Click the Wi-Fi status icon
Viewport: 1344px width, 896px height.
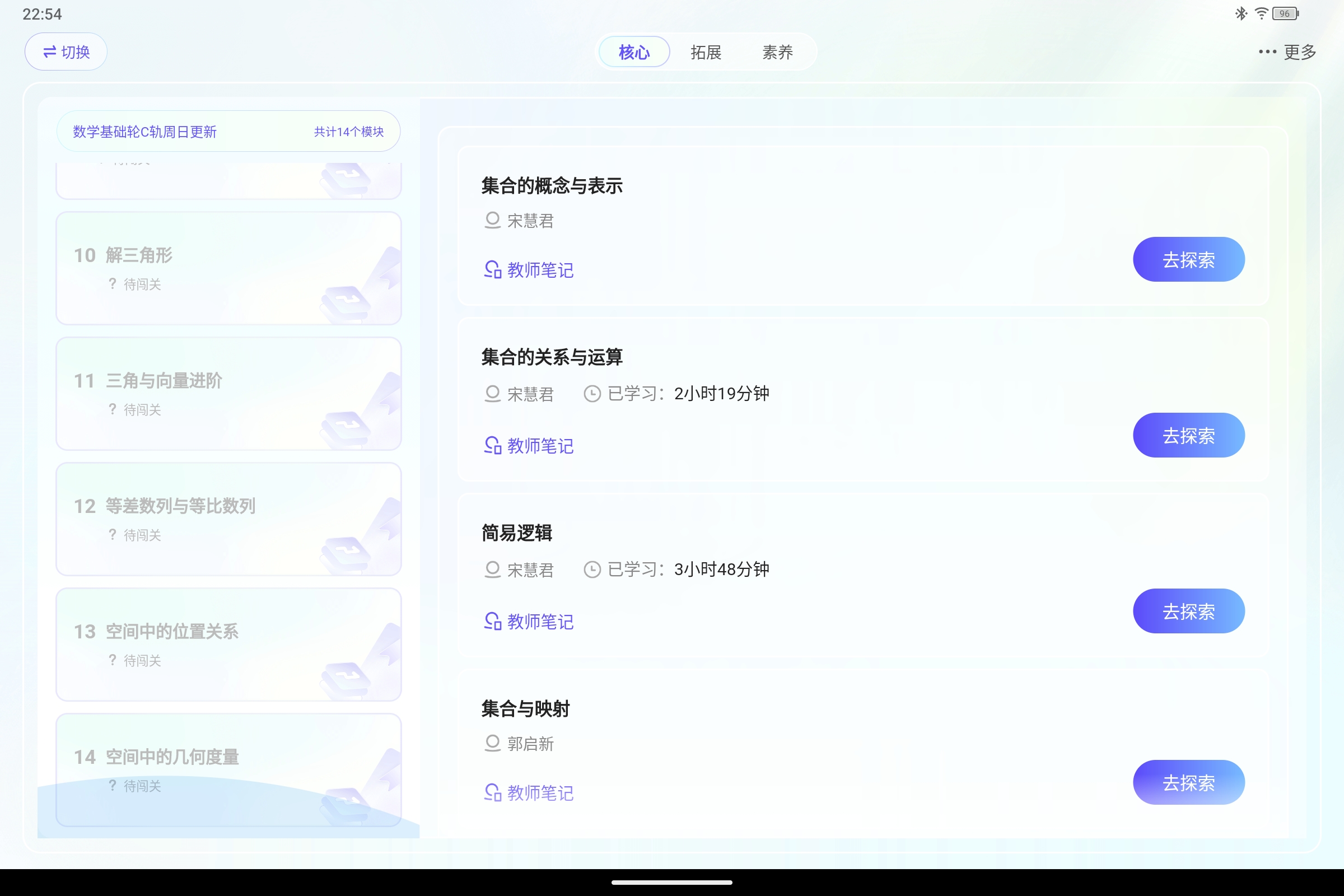point(1261,13)
